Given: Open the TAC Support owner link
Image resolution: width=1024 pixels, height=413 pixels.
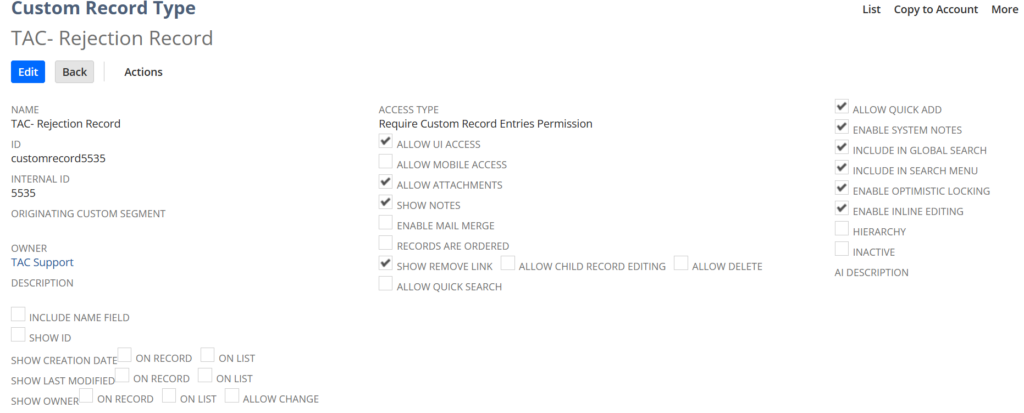Looking at the screenshot, I should pyautogui.click(x=42, y=262).
